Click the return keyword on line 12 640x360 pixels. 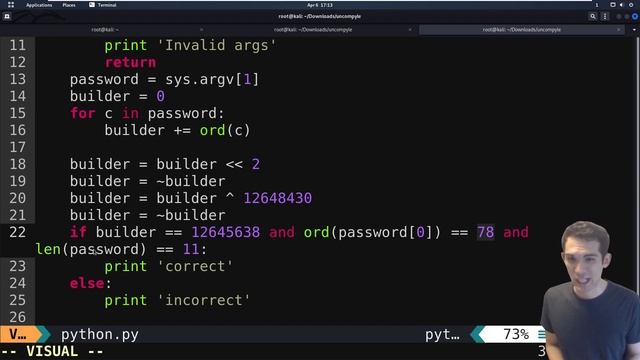(130, 62)
